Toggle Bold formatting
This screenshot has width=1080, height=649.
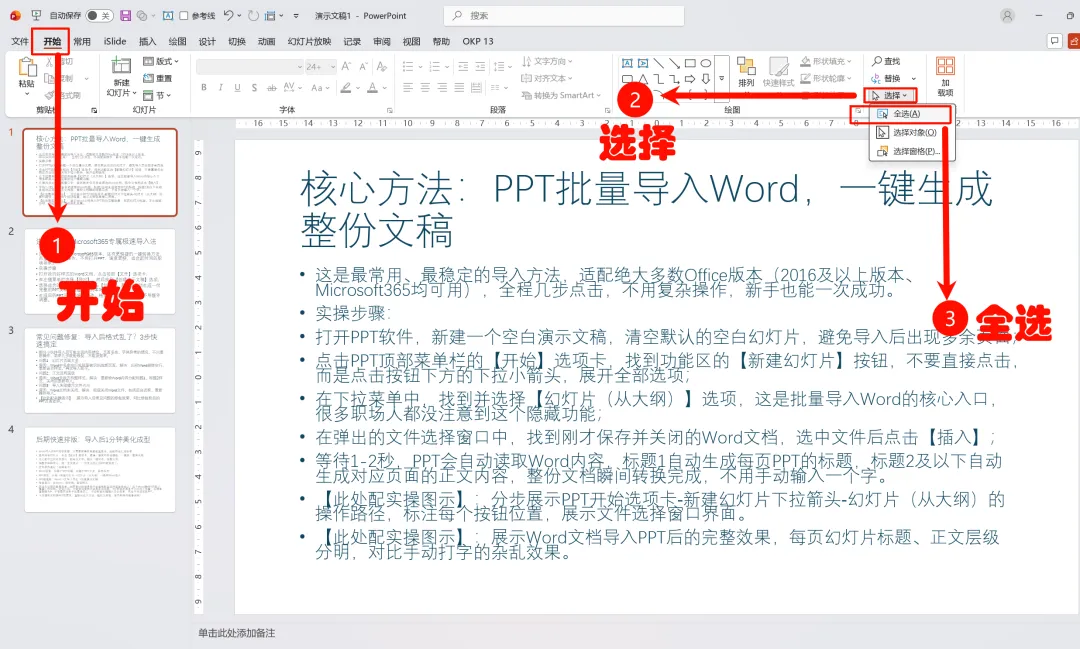tap(204, 87)
